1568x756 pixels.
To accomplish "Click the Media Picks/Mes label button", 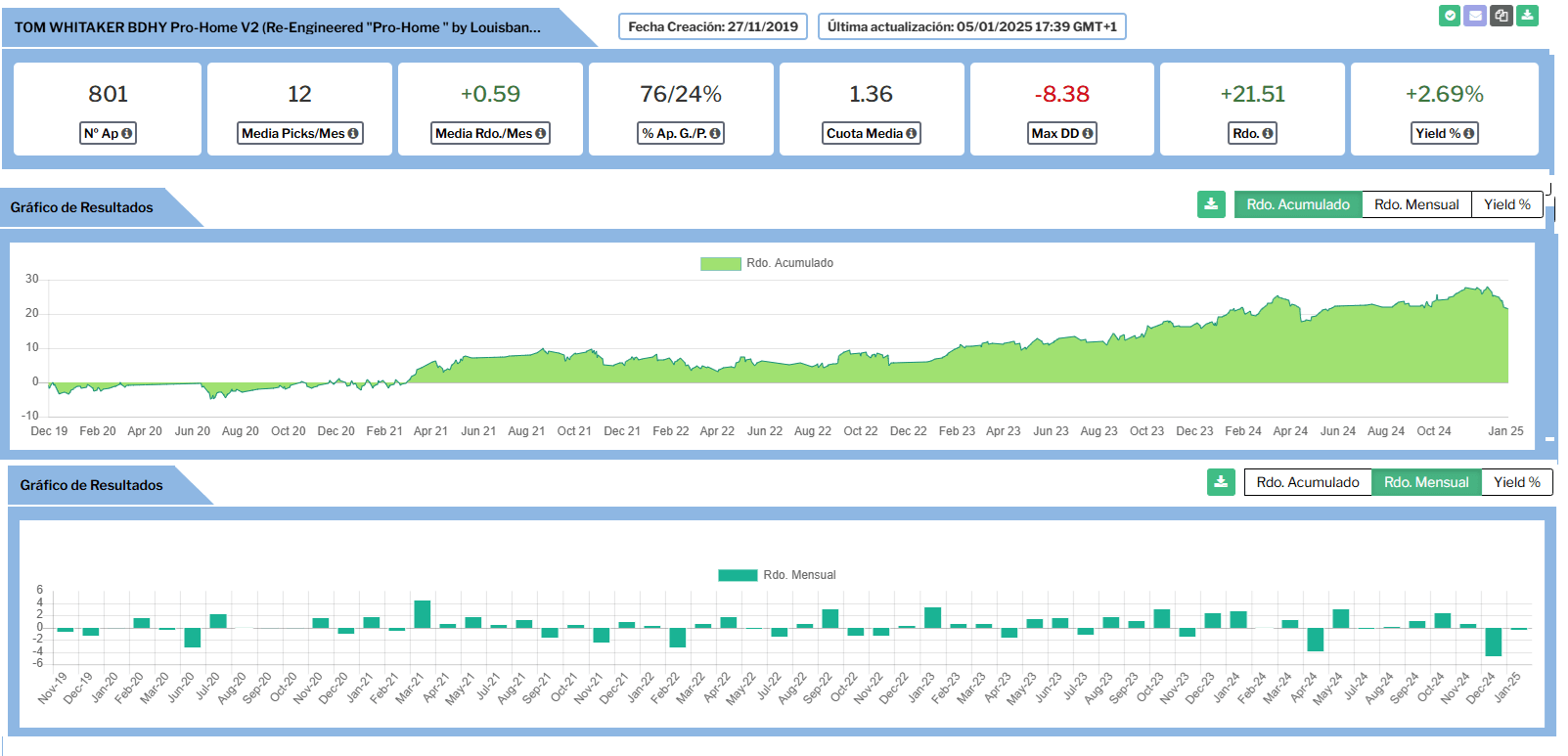I will tap(299, 134).
